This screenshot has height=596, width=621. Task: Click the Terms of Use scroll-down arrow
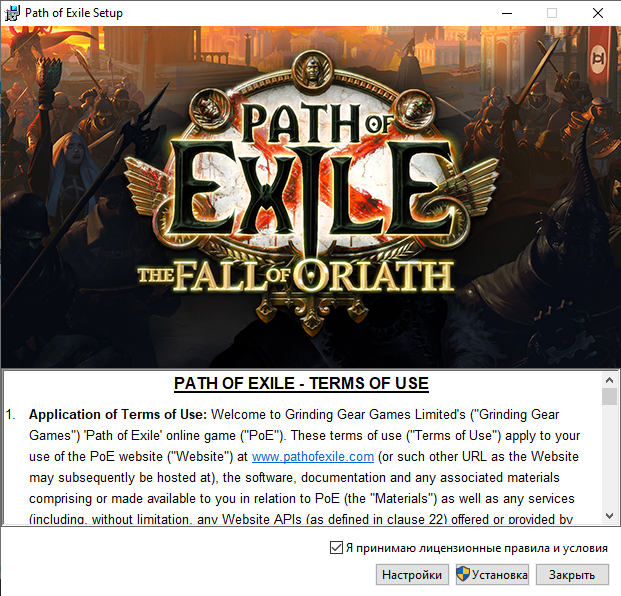(609, 516)
